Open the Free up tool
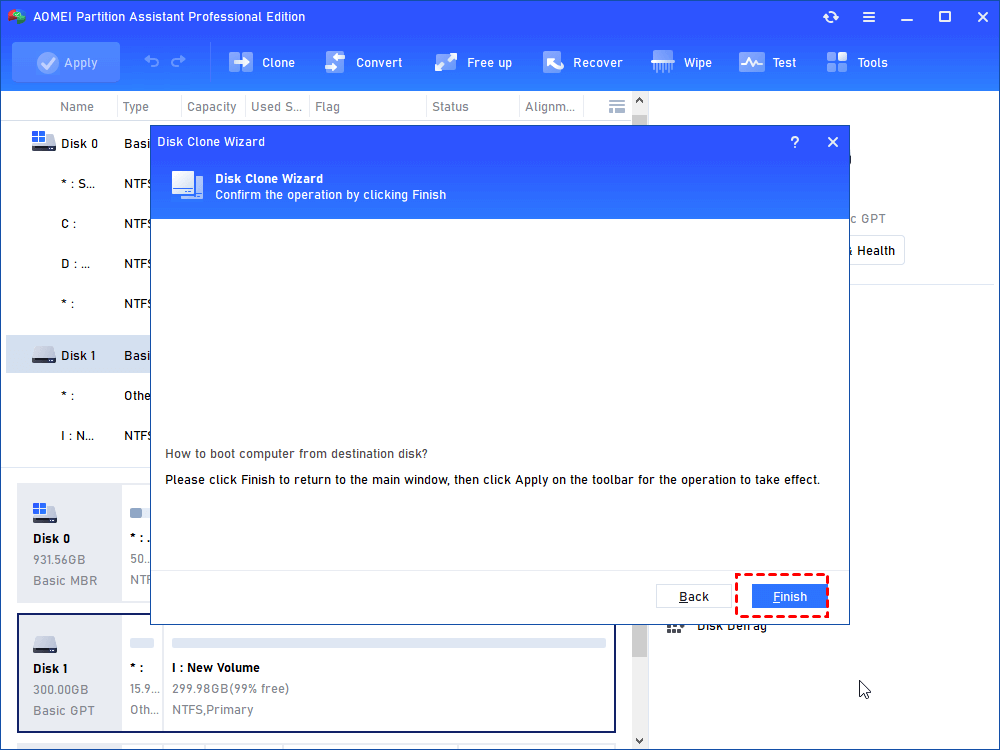The width and height of the screenshot is (1000, 750). 473,62
